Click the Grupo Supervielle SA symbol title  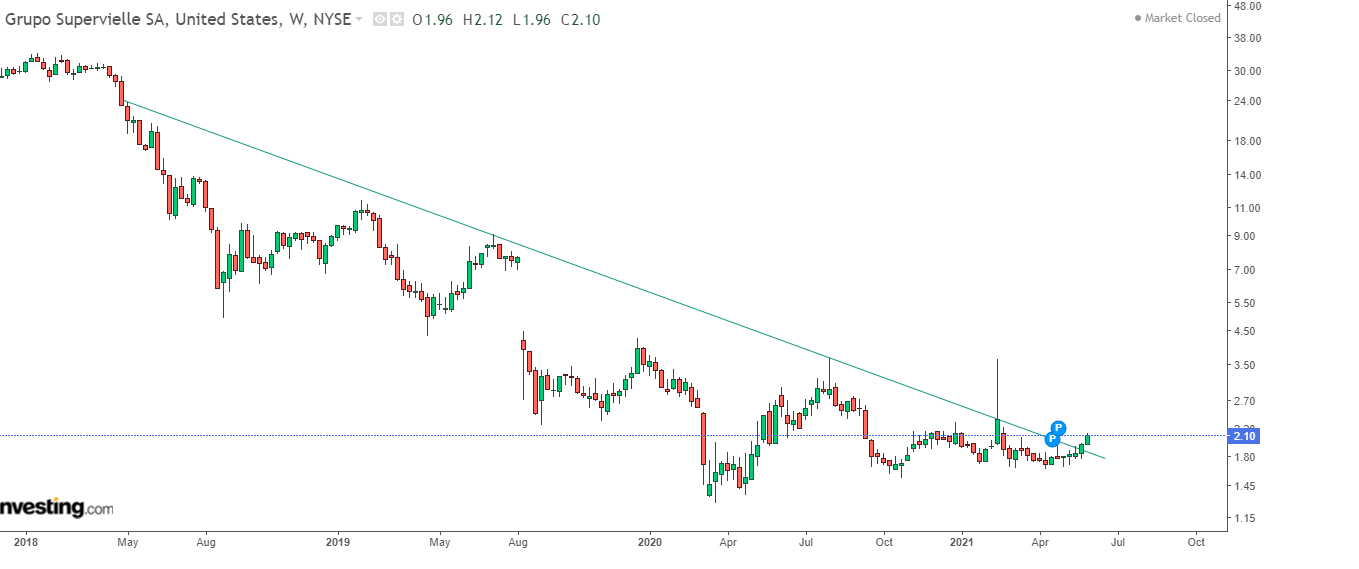[178, 19]
